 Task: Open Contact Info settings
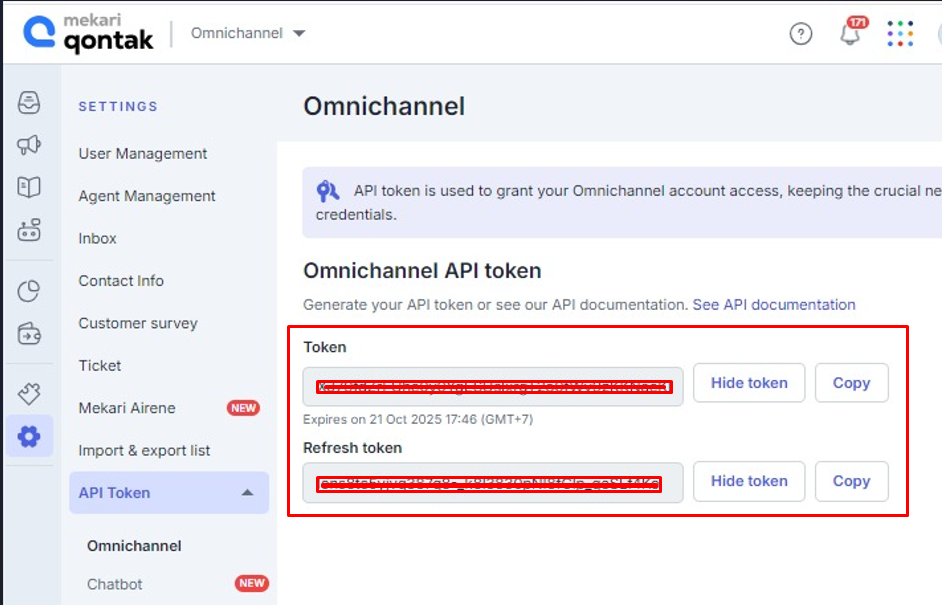121,281
